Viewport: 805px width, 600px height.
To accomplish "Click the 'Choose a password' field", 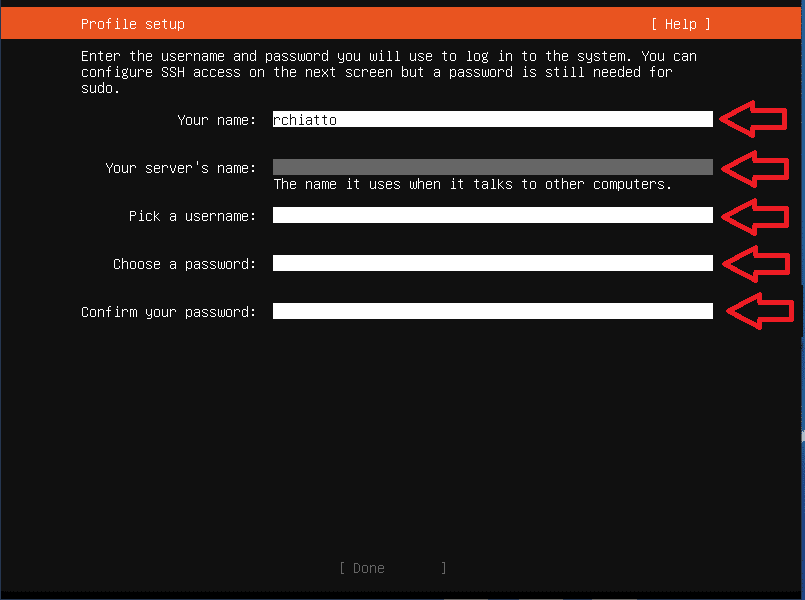I will [492, 263].
